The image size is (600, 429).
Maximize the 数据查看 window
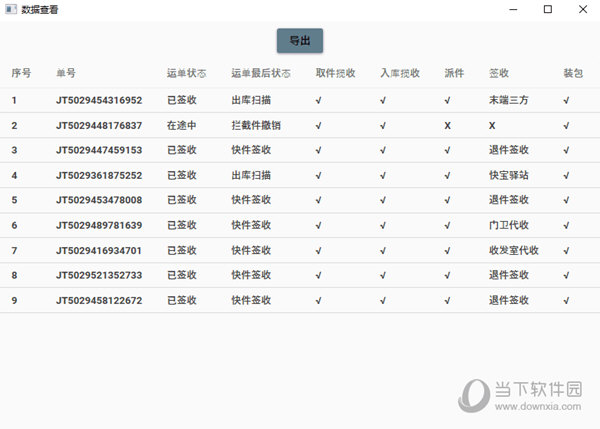[x=548, y=9]
